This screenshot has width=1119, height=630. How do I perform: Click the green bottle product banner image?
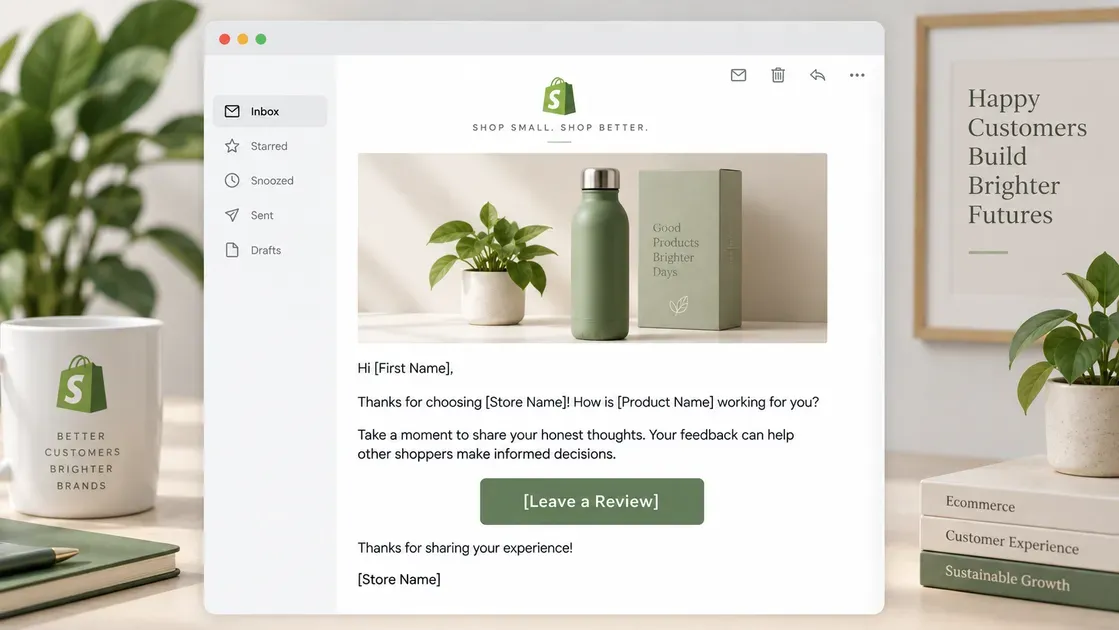coord(592,248)
